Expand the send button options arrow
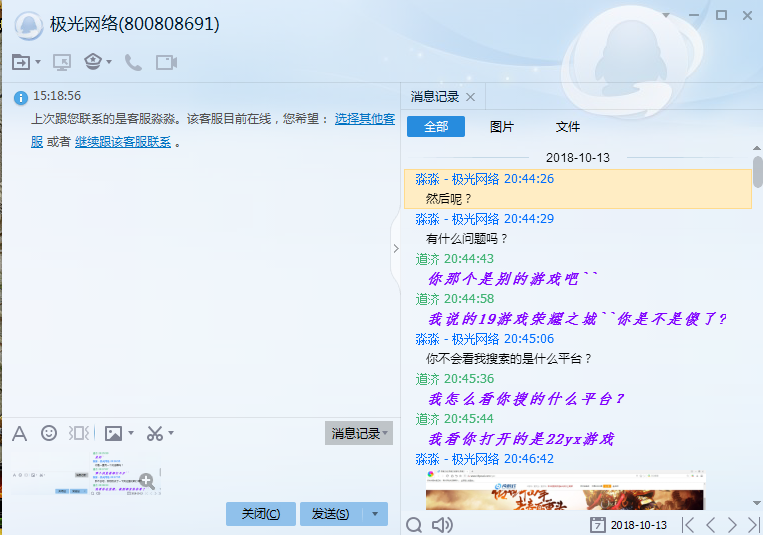Viewport: 763px width, 535px height. click(374, 514)
